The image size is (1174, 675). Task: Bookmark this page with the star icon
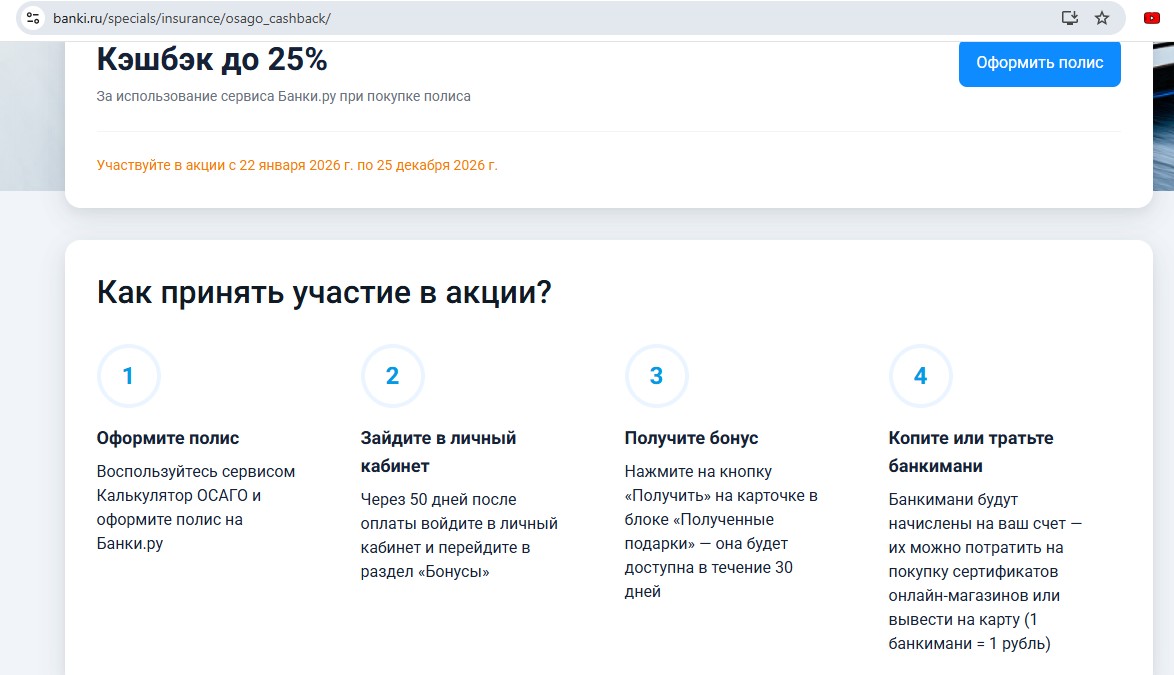[x=1102, y=18]
